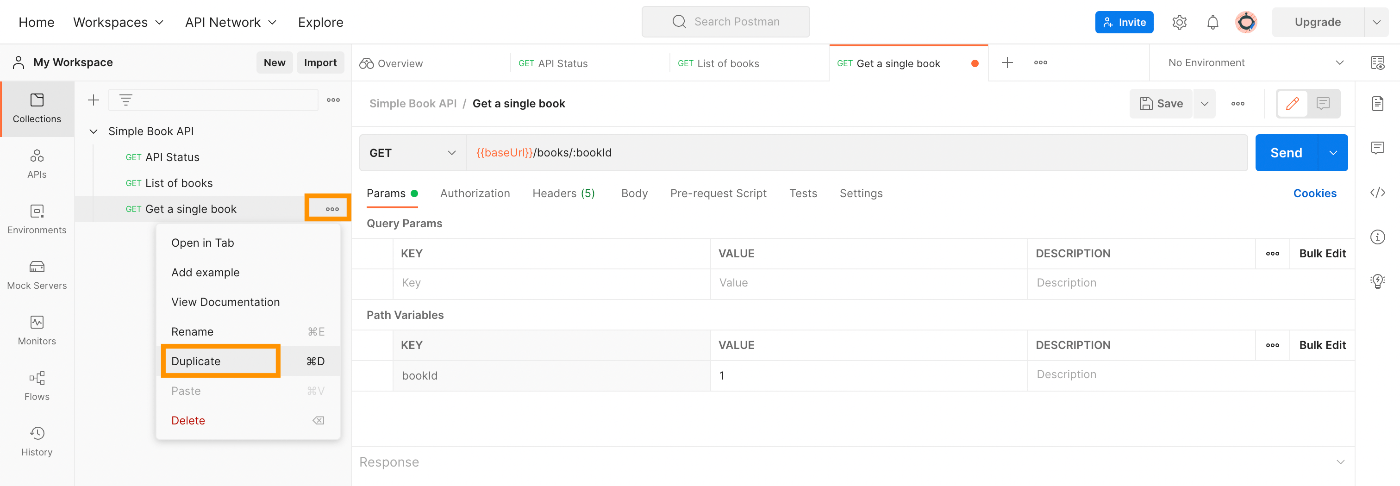The width and height of the screenshot is (1400, 486).
Task: Add a new request tab with plus icon
Action: (1007, 63)
